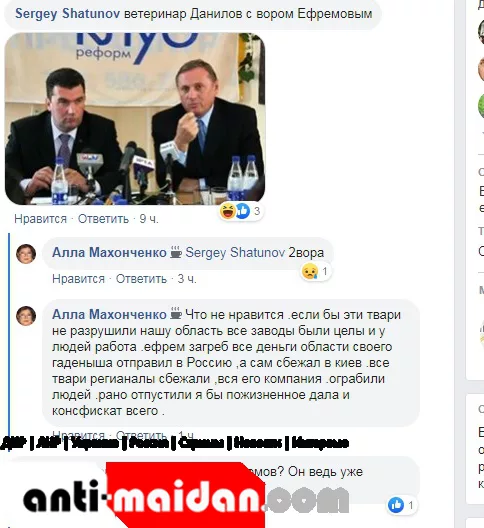Reply to the 3 ч. comment

[141, 279]
